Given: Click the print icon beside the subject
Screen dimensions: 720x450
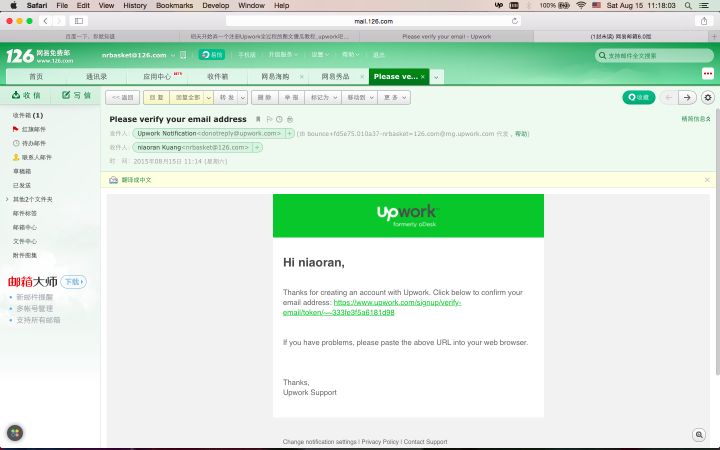Looking at the screenshot, I should point(290,119).
